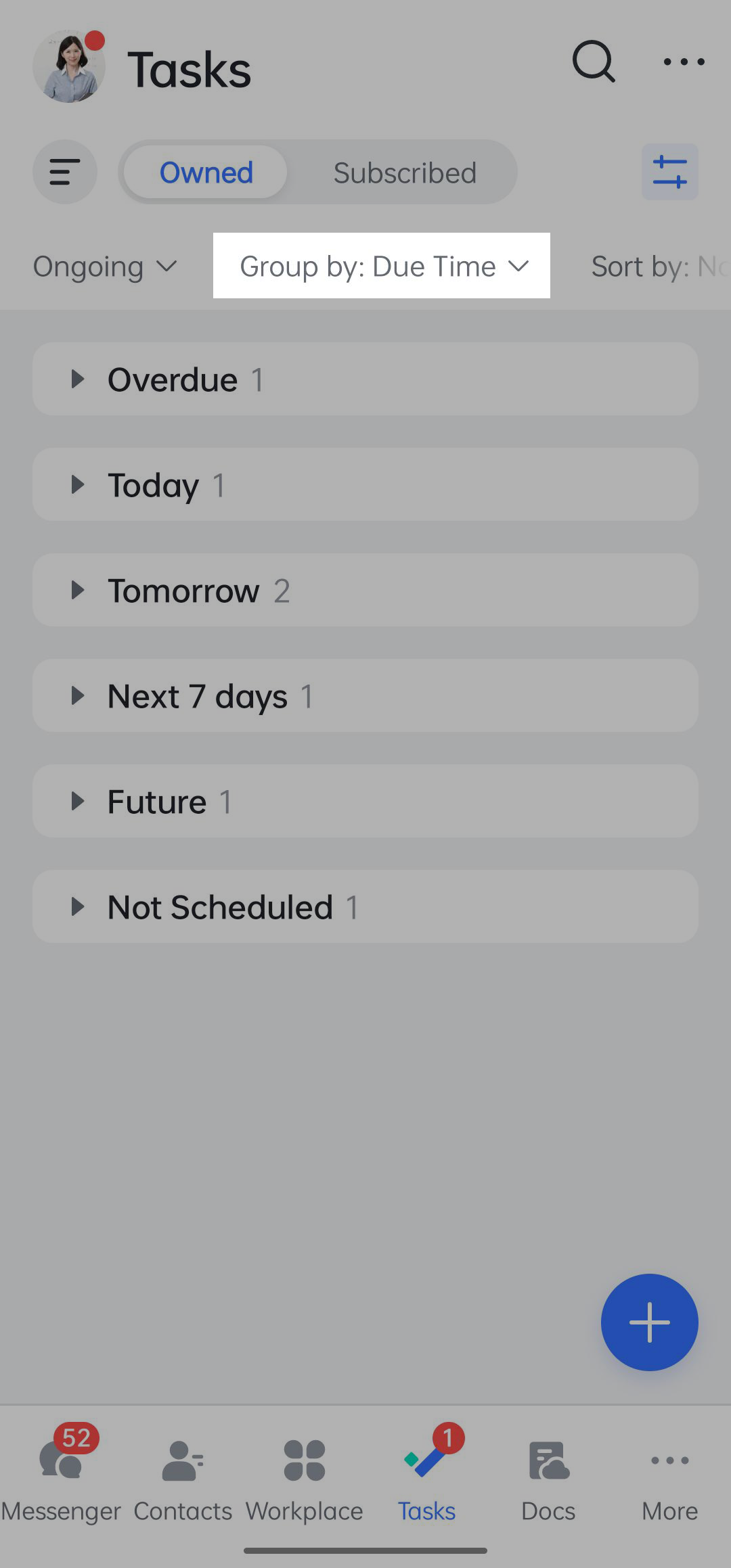Tap the blue add task button
Image resolution: width=731 pixels, height=1568 pixels.
pyautogui.click(x=649, y=1322)
